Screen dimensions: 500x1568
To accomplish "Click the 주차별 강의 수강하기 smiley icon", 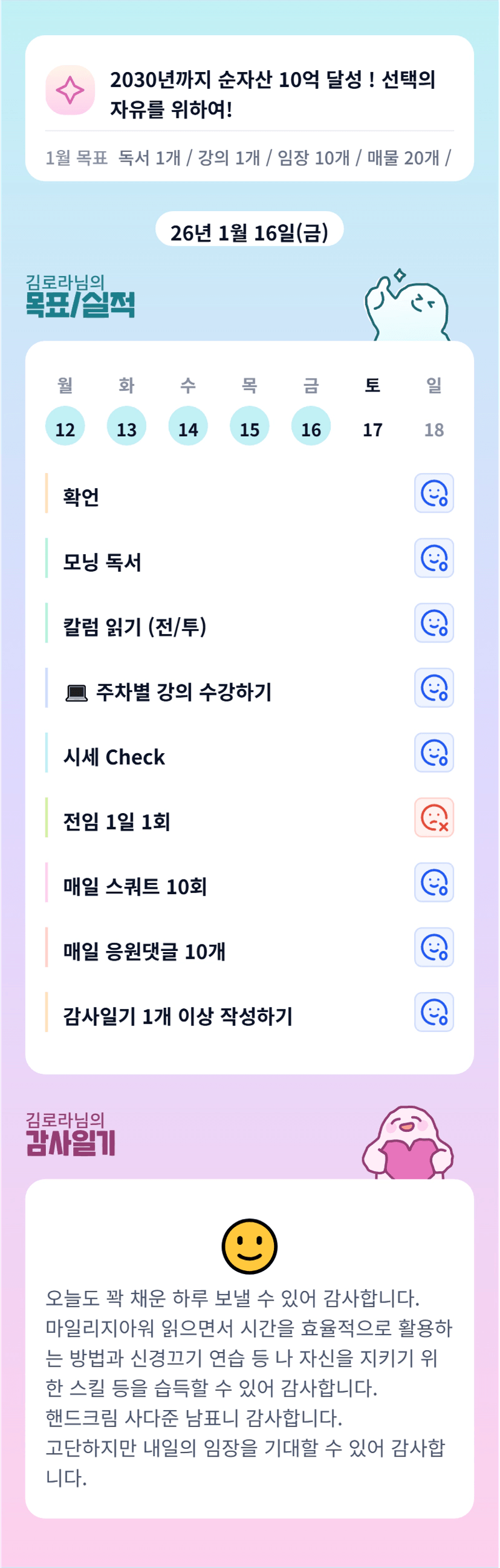I will coord(433,688).
